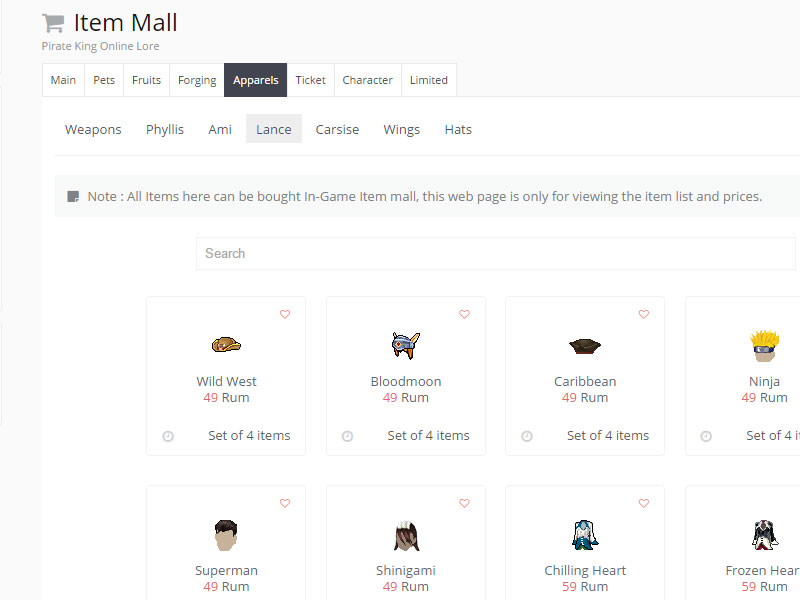Viewport: 800px width, 600px height.
Task: Open the Wild West hat image
Action: click(226, 345)
